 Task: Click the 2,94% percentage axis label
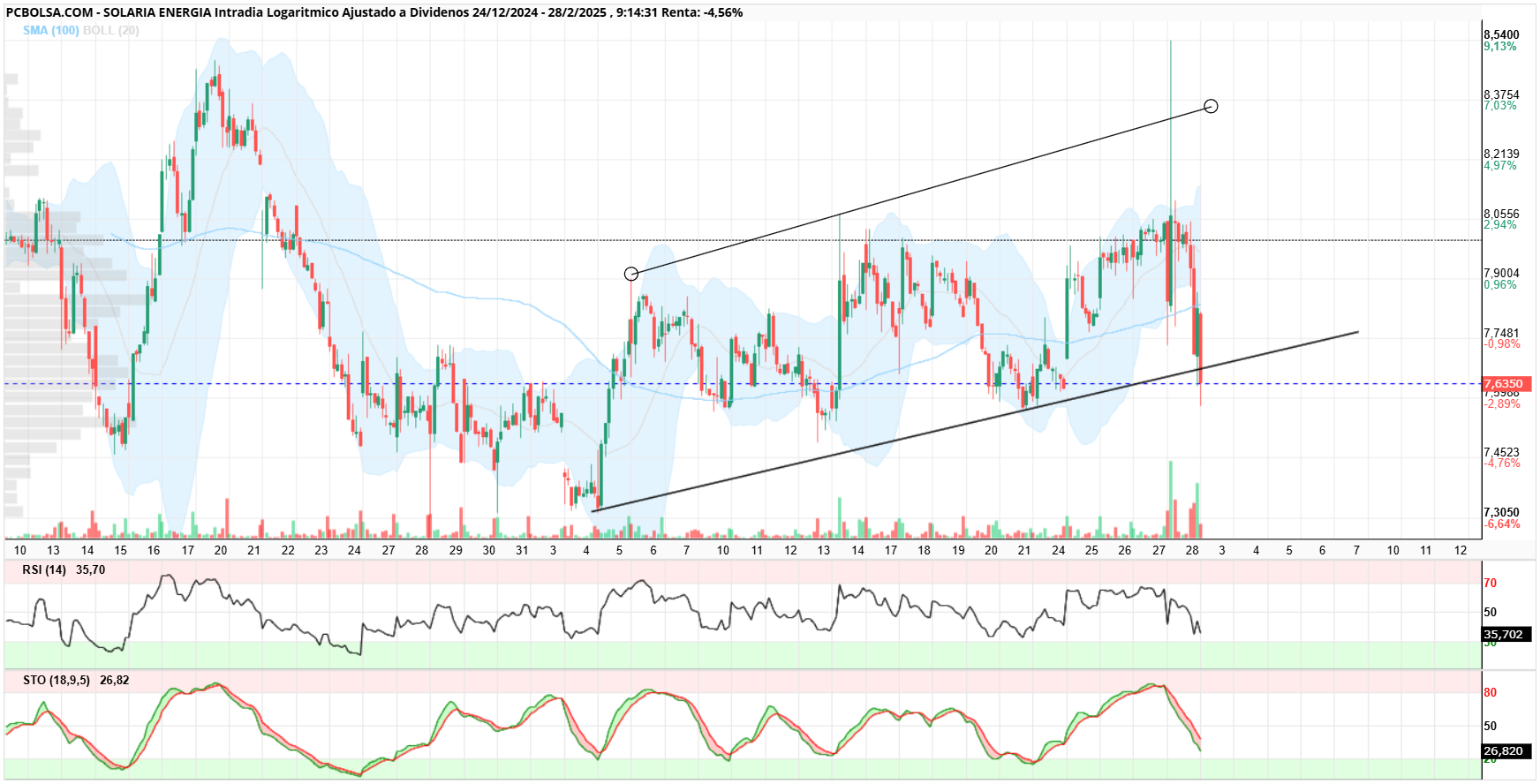pyautogui.click(x=1500, y=224)
